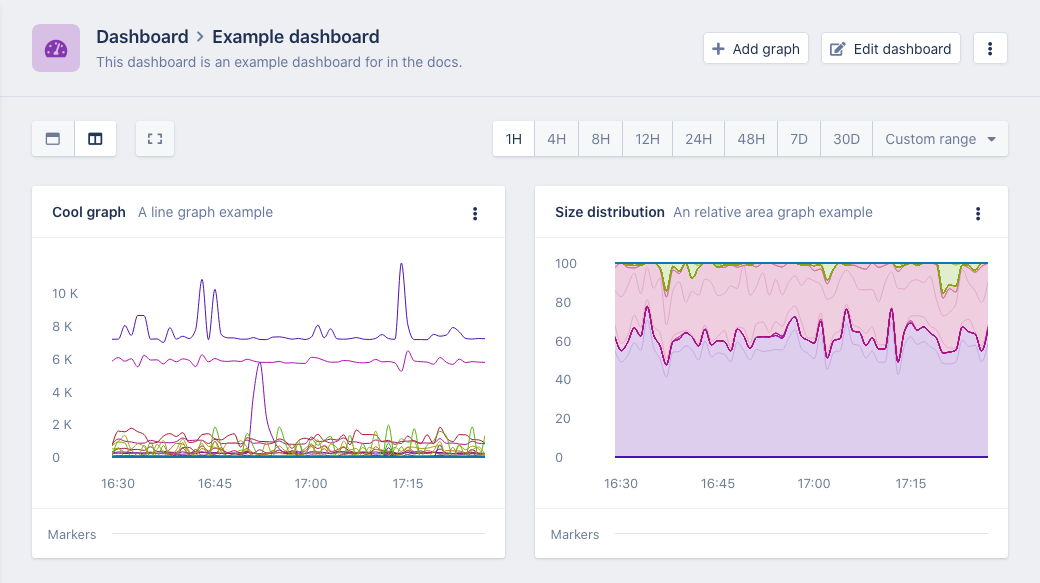Image resolution: width=1040 pixels, height=583 pixels.
Task: Click the purple dashboard gauge icon
Action: coord(56,48)
